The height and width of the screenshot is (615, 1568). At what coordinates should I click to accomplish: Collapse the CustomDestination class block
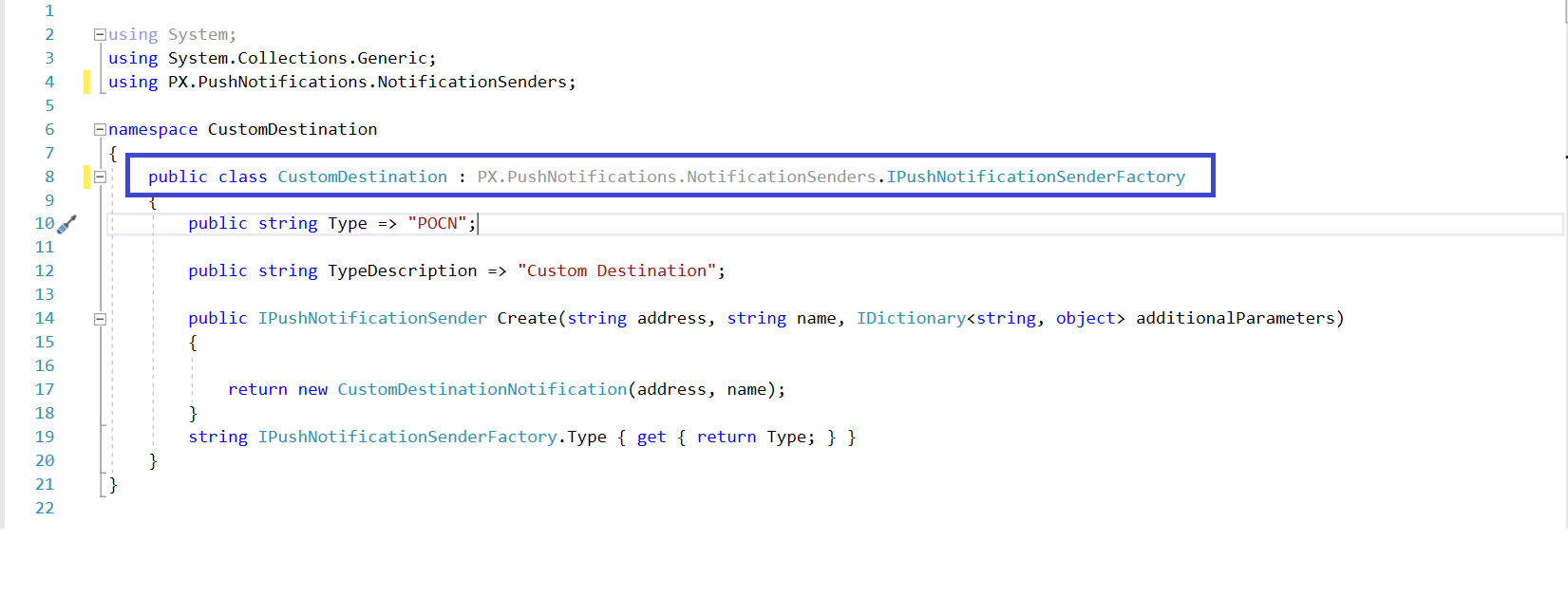click(99, 177)
